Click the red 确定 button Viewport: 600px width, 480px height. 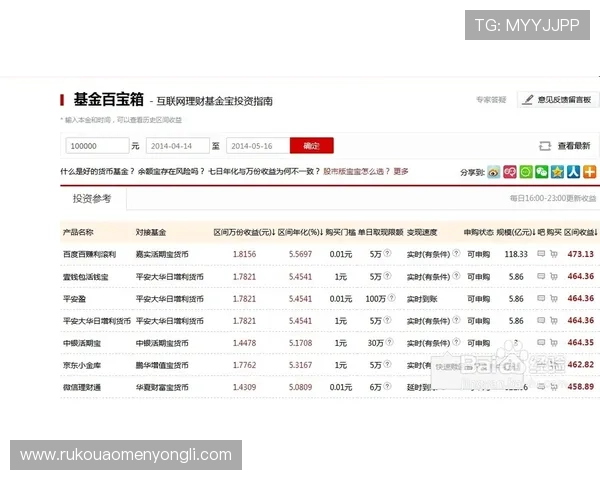311,145
